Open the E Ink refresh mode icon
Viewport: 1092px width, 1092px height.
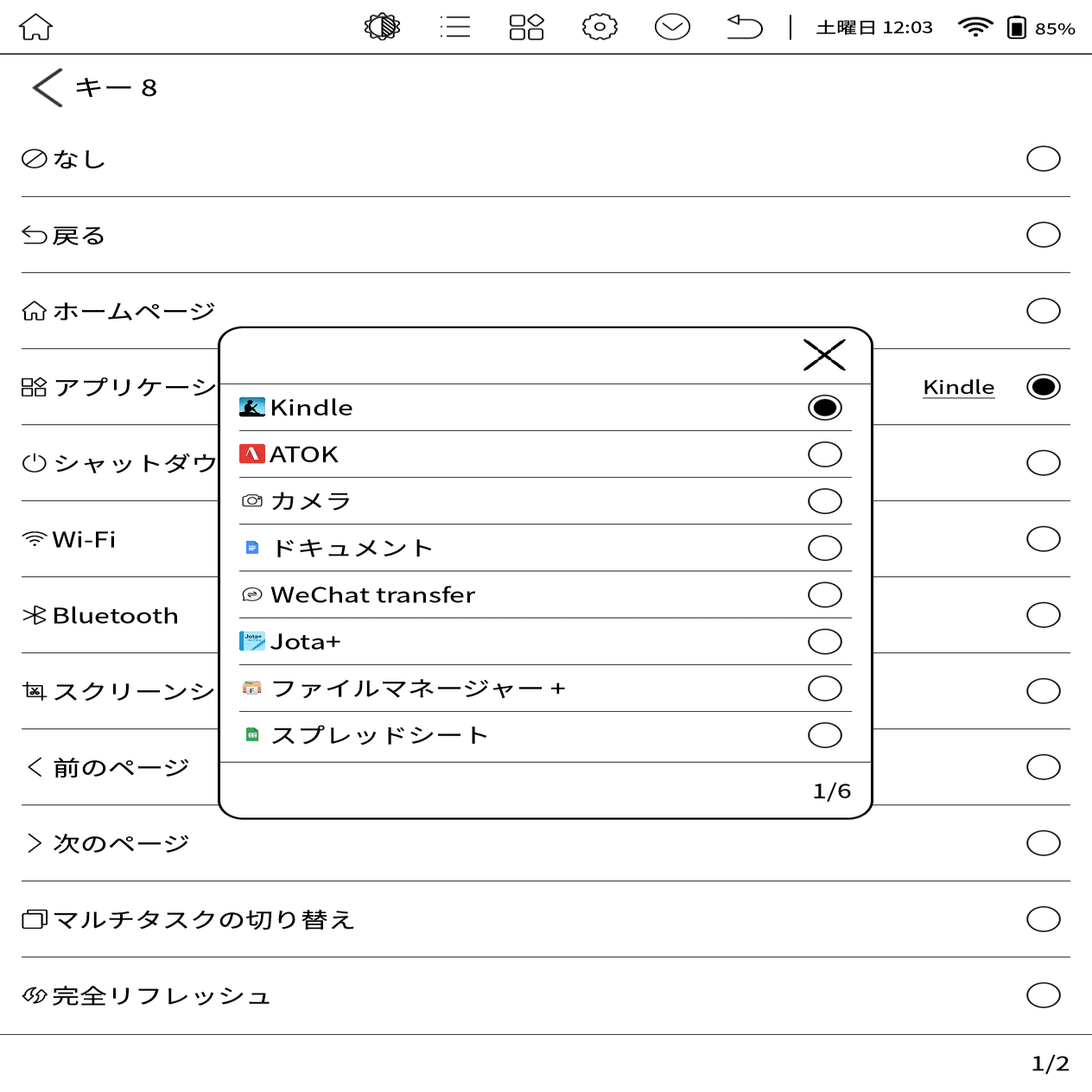point(383,27)
